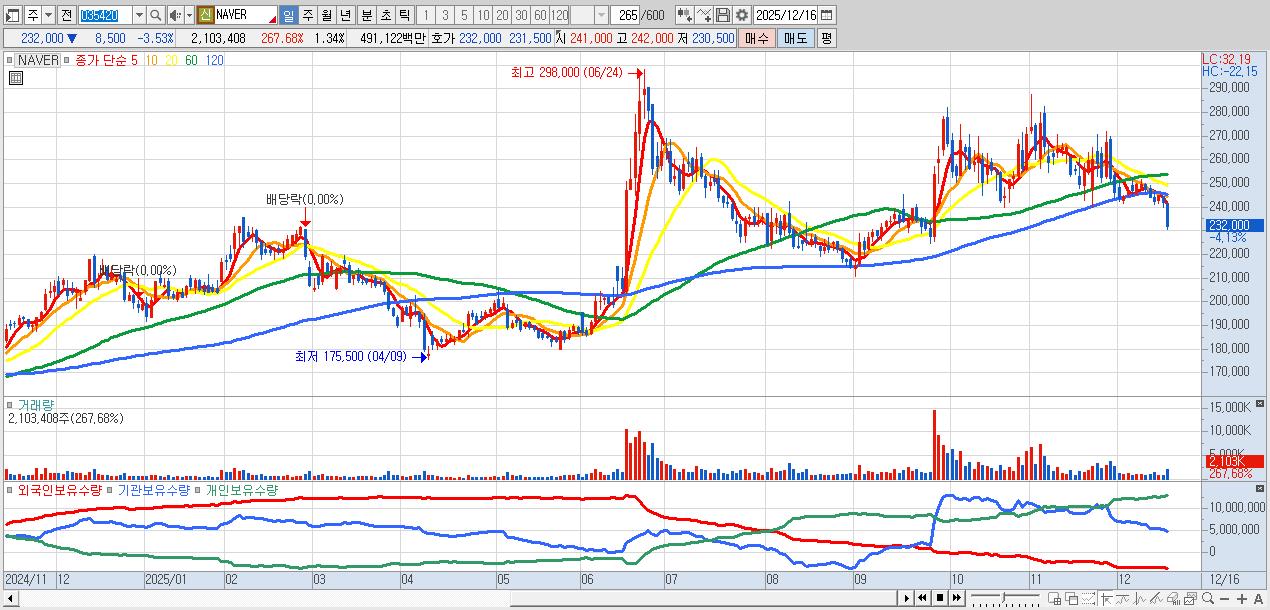Image resolution: width=1270 pixels, height=610 pixels.
Task: Select the 월 monthly period button
Action: pos(326,16)
